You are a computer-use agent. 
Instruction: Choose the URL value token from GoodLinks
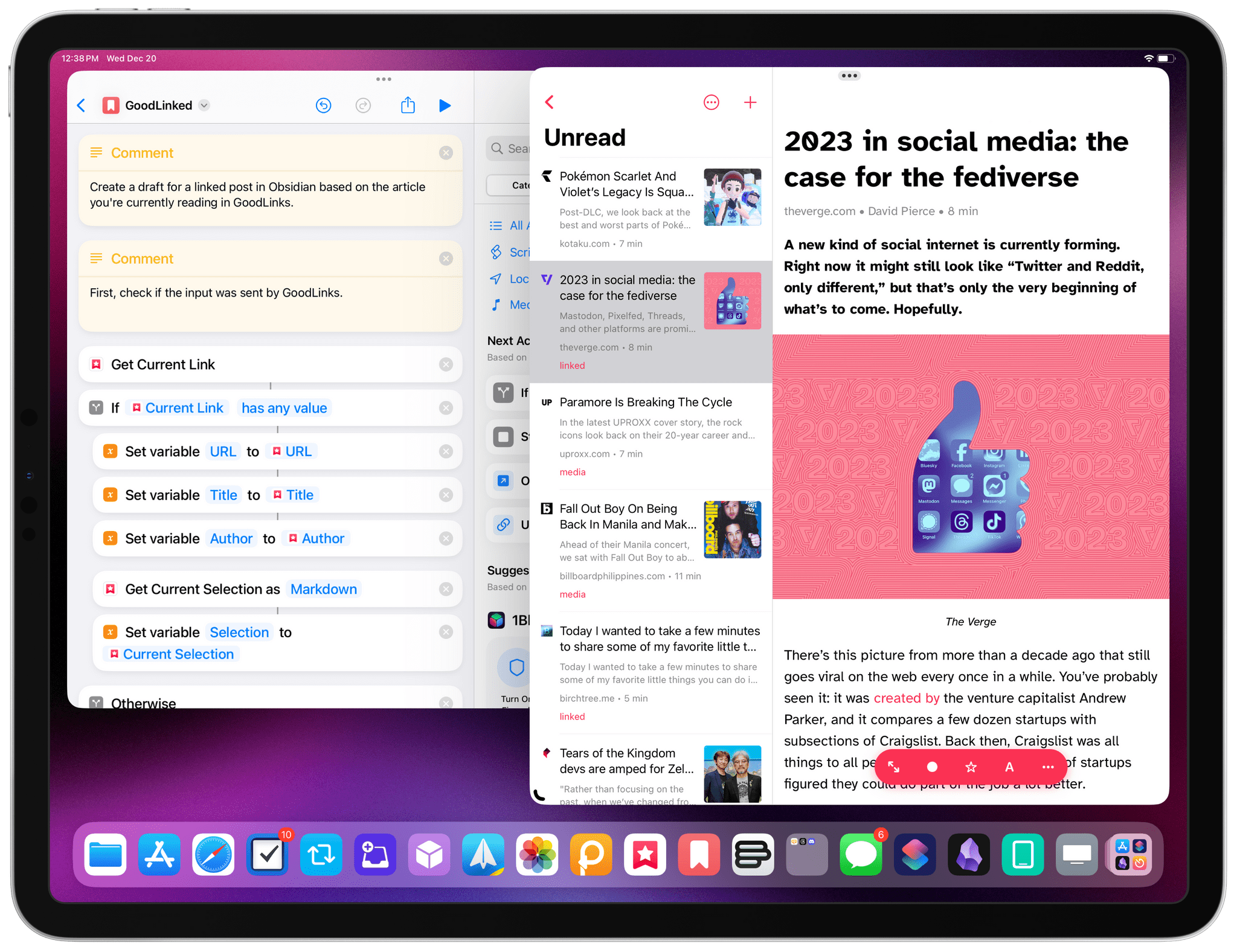click(292, 451)
